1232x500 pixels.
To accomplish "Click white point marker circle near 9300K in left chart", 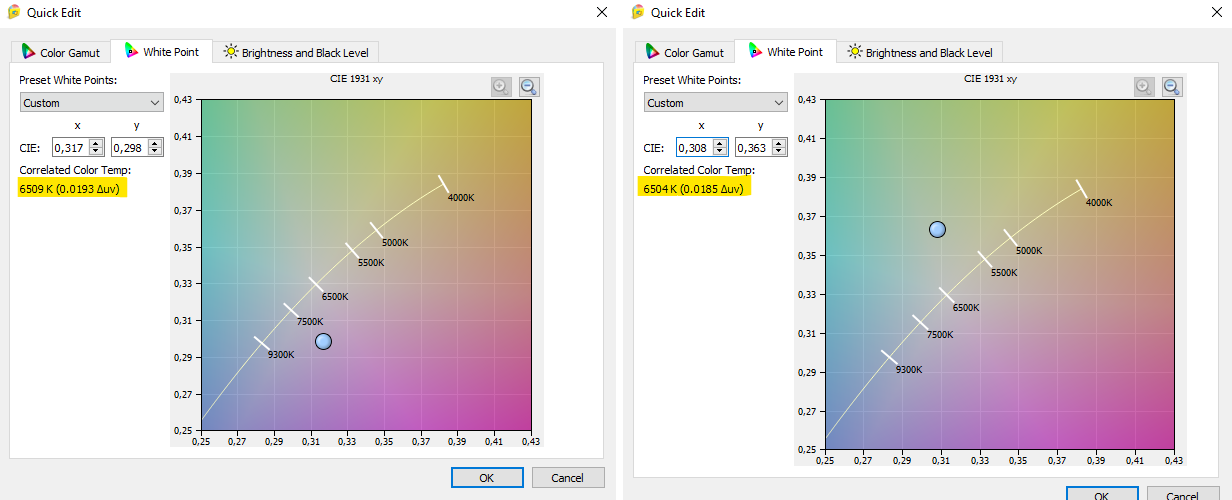I will tap(323, 342).
